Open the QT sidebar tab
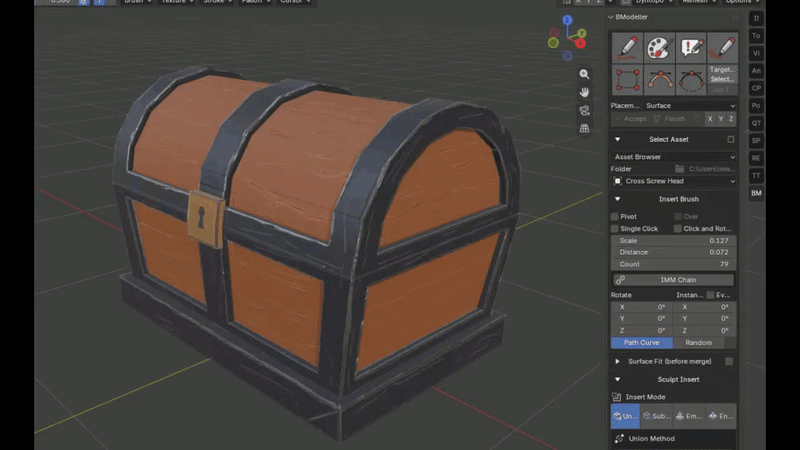 756,123
